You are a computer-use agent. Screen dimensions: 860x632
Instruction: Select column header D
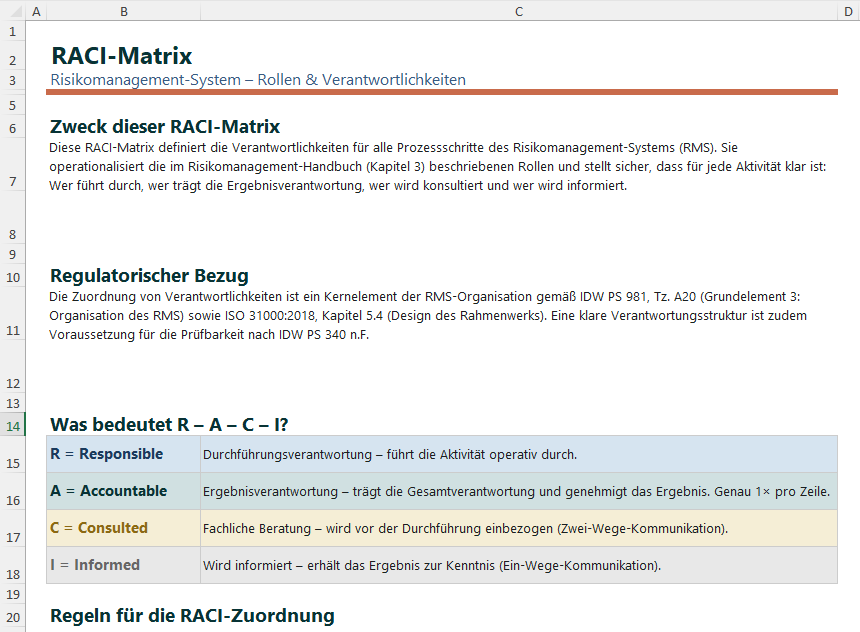tap(845, 11)
